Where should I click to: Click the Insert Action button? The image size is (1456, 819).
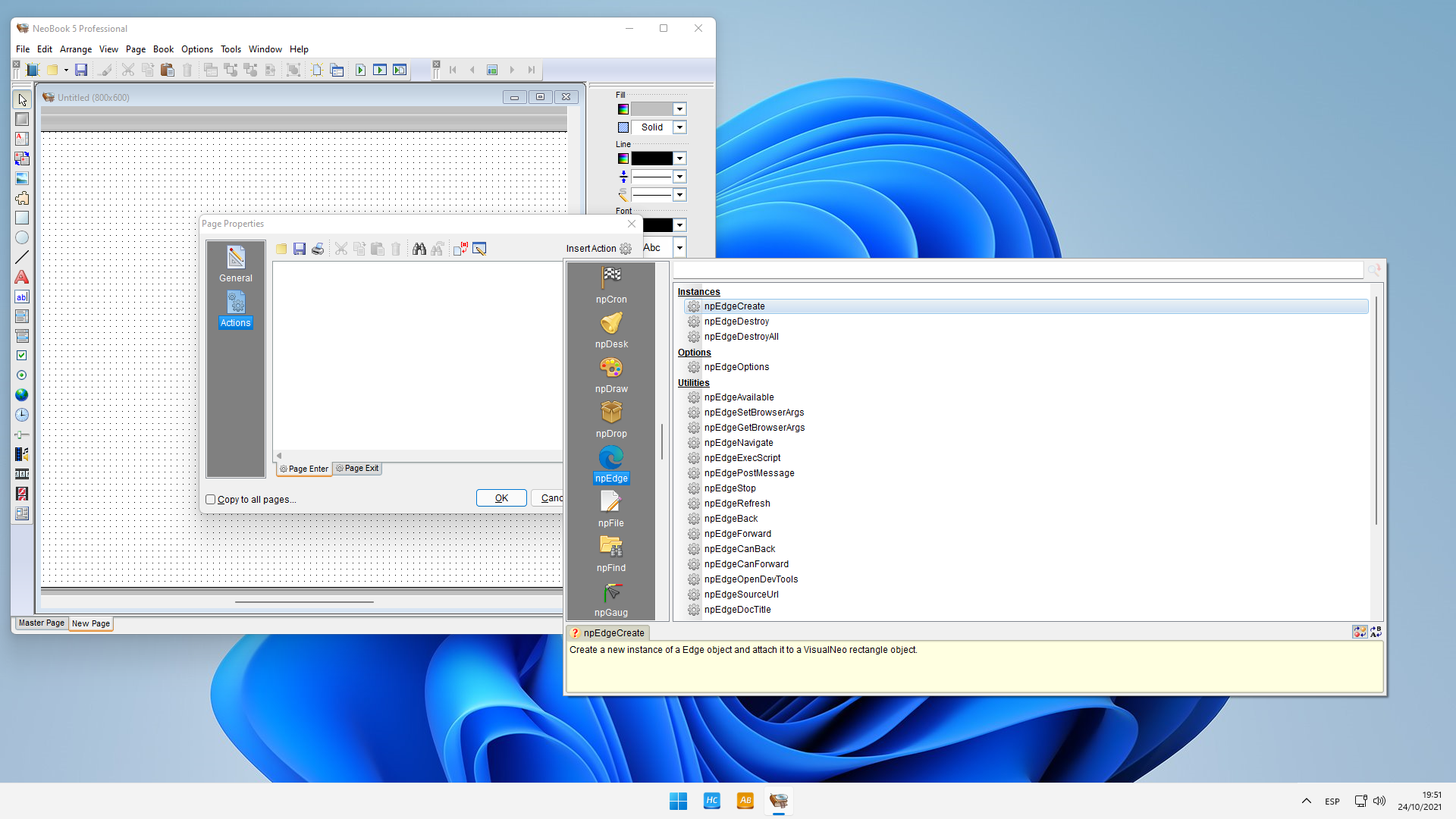pyautogui.click(x=598, y=249)
